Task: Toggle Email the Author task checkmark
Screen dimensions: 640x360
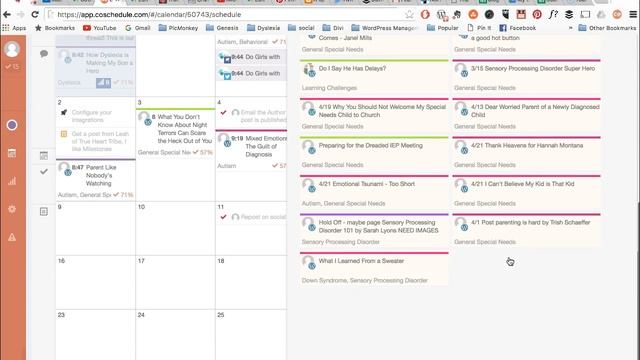Action: (223, 112)
